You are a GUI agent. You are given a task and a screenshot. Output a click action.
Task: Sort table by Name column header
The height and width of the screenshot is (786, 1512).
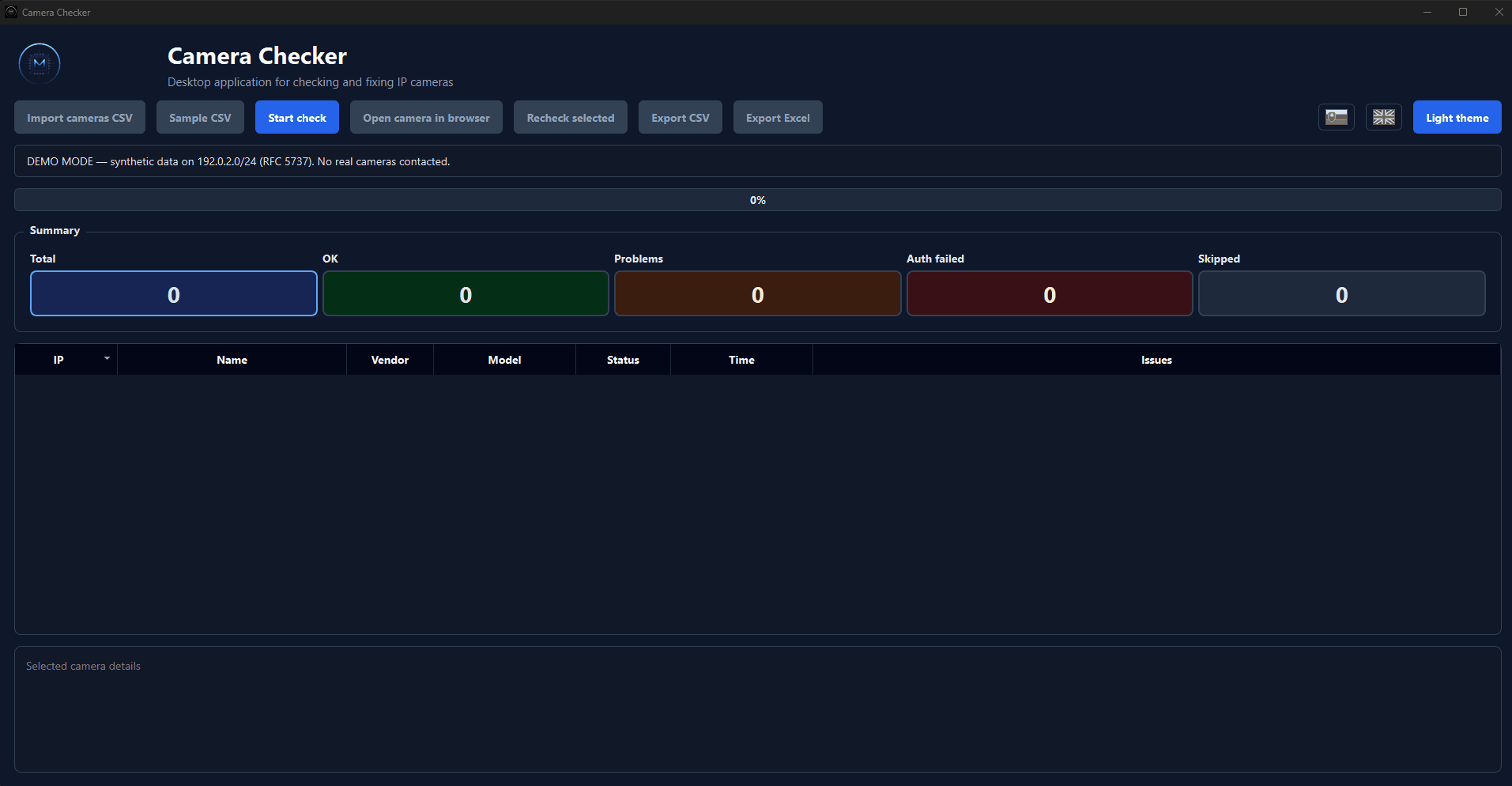click(x=232, y=360)
